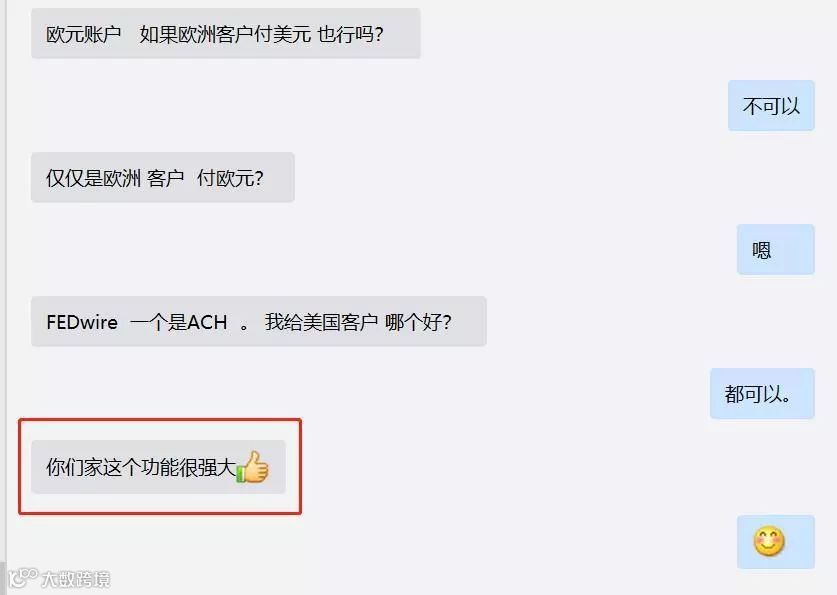The width and height of the screenshot is (837, 595).
Task: Click the 付欧元? text in the message
Action: coord(230,178)
